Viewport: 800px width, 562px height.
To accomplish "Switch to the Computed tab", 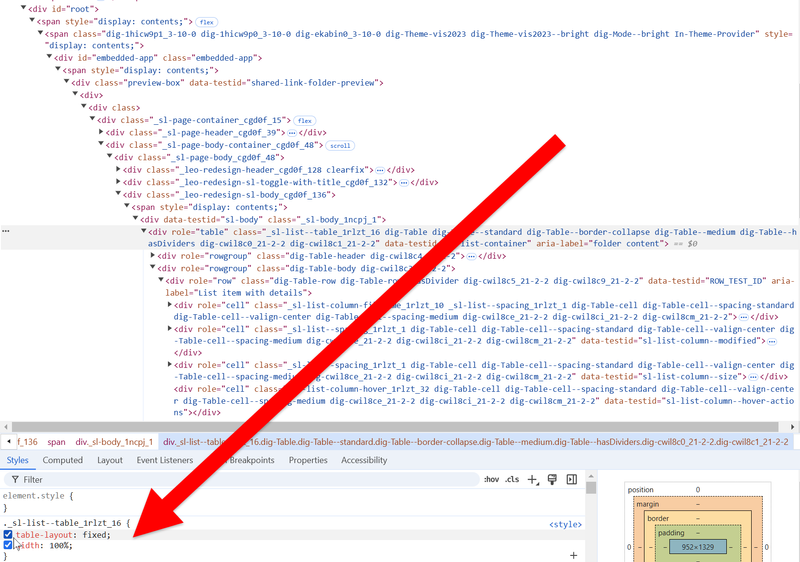I will tap(62, 460).
